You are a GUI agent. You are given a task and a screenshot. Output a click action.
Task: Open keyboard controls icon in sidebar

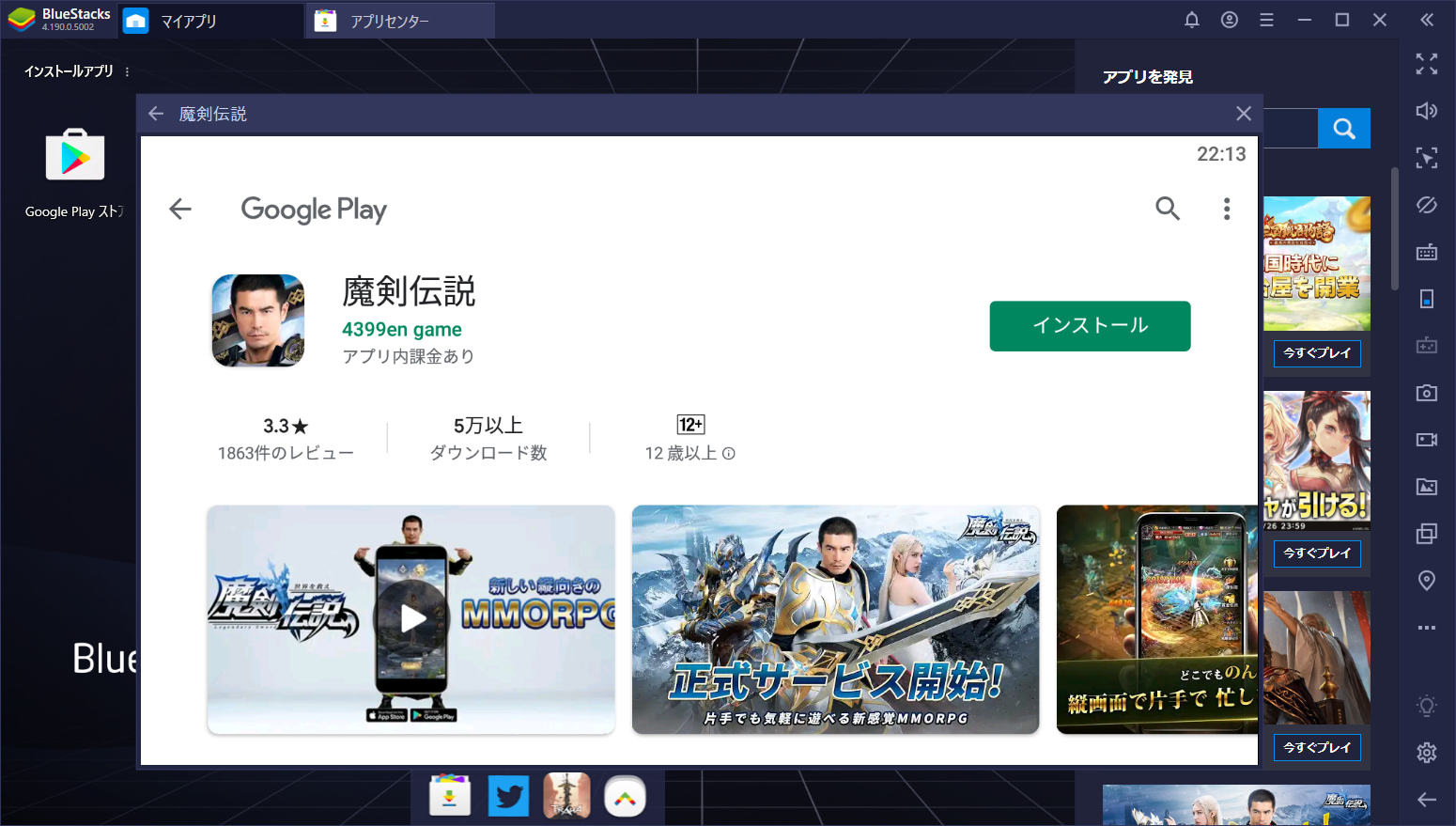1426,252
